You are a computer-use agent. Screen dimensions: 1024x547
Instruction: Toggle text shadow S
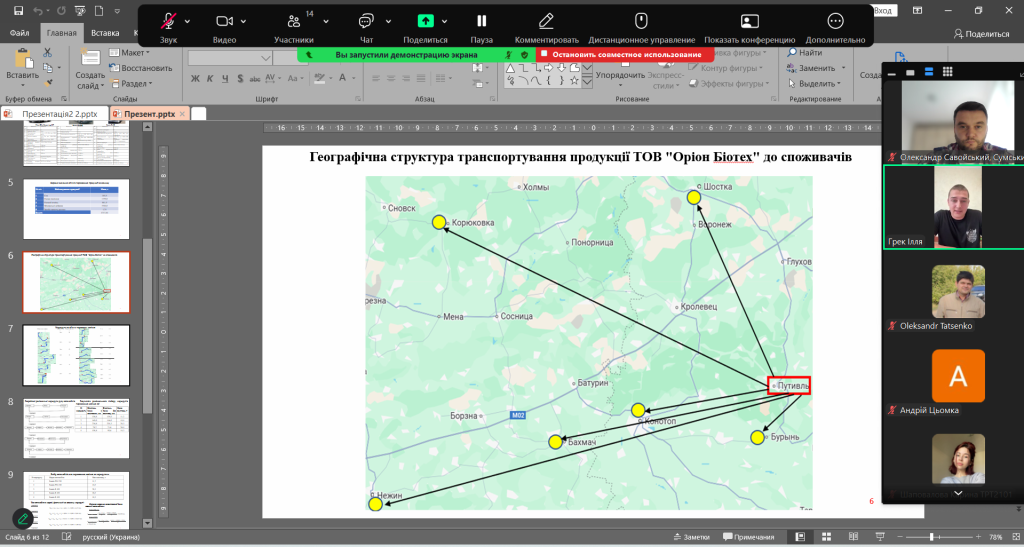tap(240, 78)
